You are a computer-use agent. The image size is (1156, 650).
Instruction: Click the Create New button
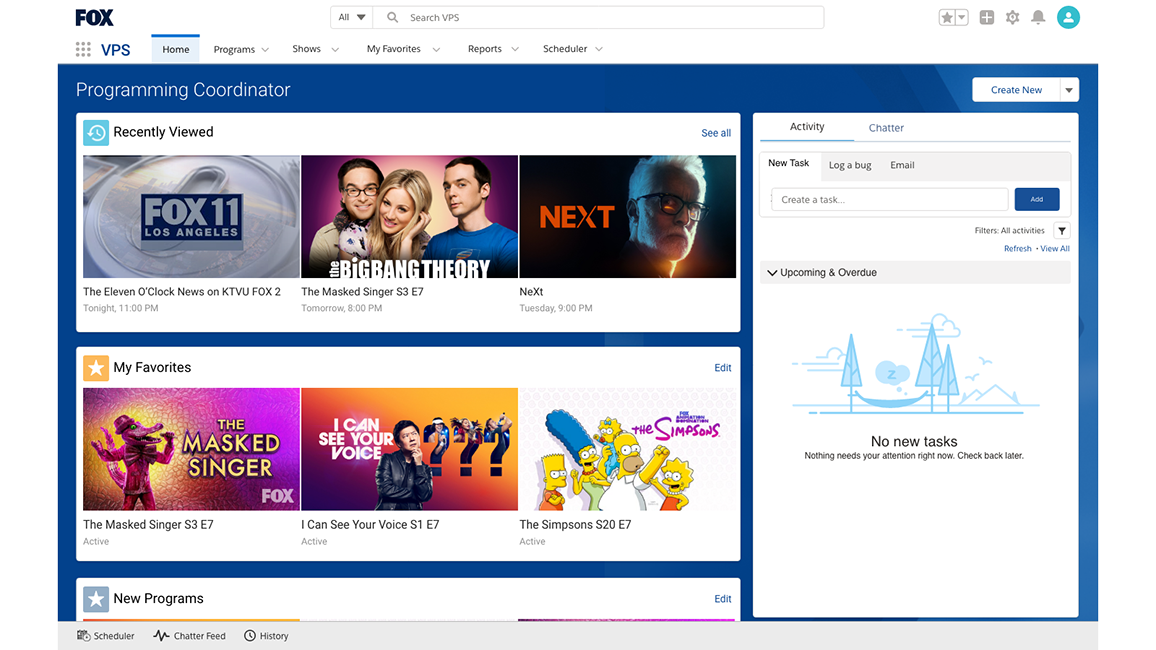click(x=1016, y=89)
